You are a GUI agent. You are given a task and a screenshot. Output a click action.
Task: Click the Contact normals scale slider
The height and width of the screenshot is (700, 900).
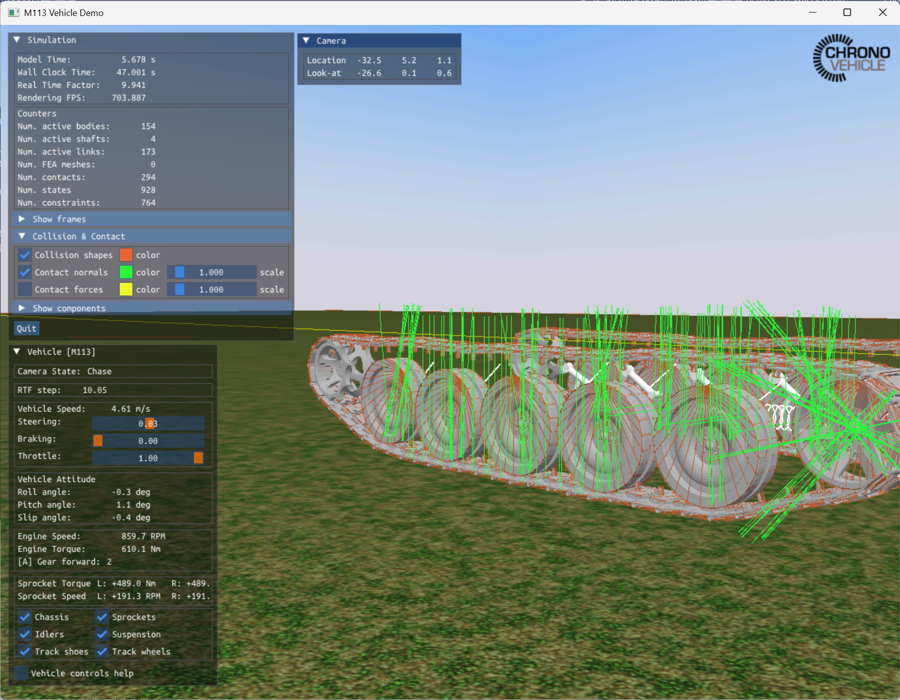(x=212, y=272)
